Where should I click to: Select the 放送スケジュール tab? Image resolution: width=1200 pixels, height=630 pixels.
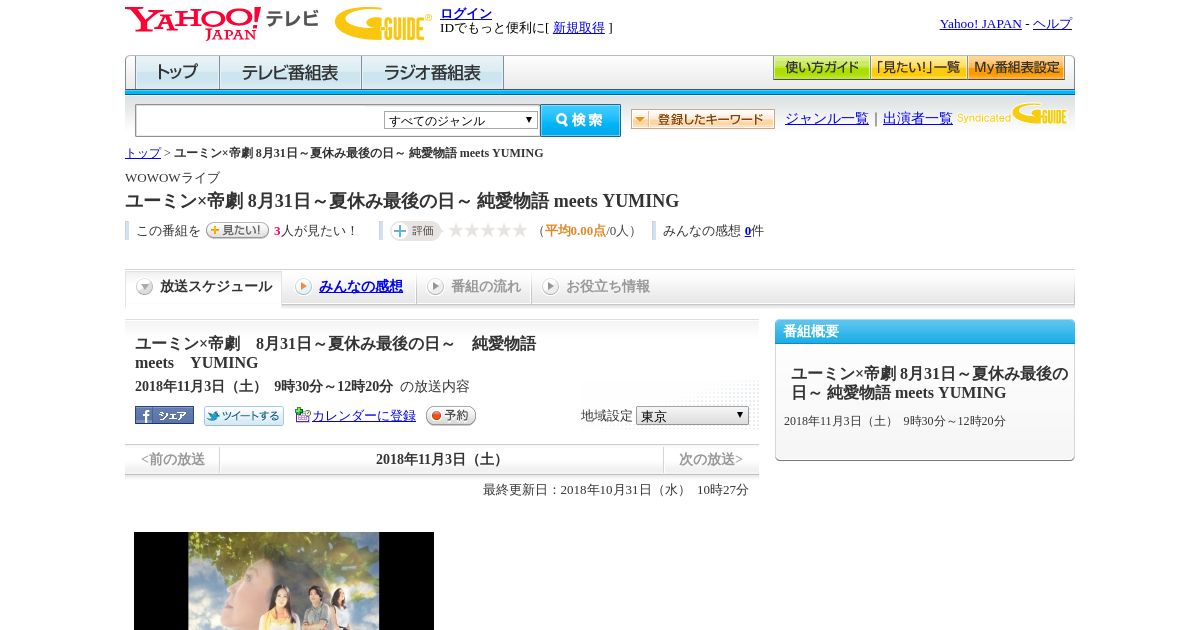pos(204,287)
